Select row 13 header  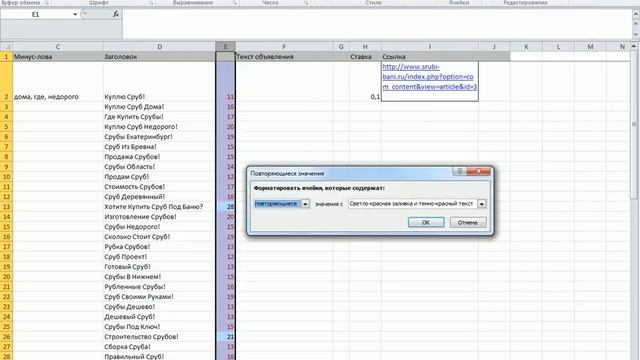6,207
